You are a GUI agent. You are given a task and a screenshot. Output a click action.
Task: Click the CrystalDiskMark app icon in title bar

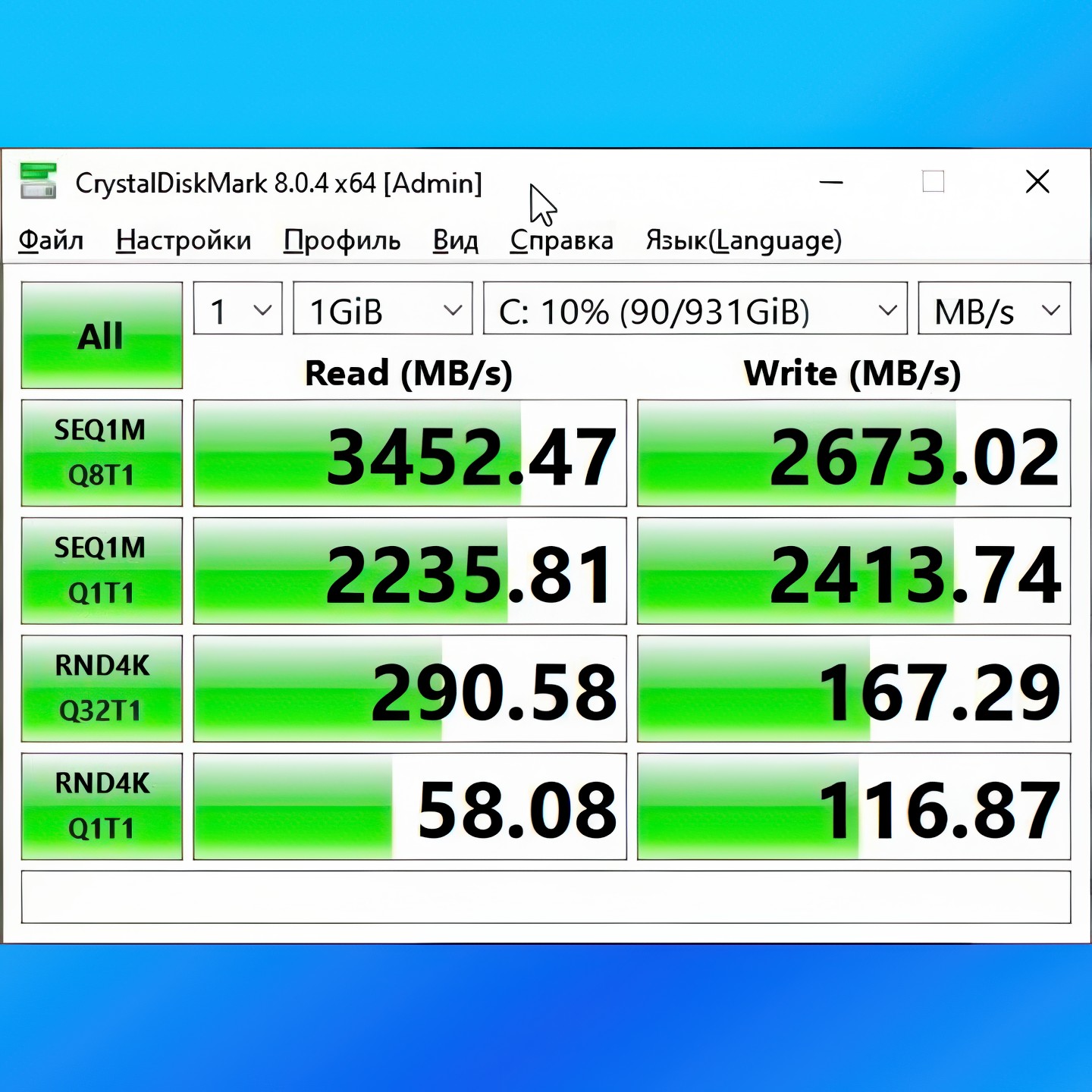click(x=38, y=181)
